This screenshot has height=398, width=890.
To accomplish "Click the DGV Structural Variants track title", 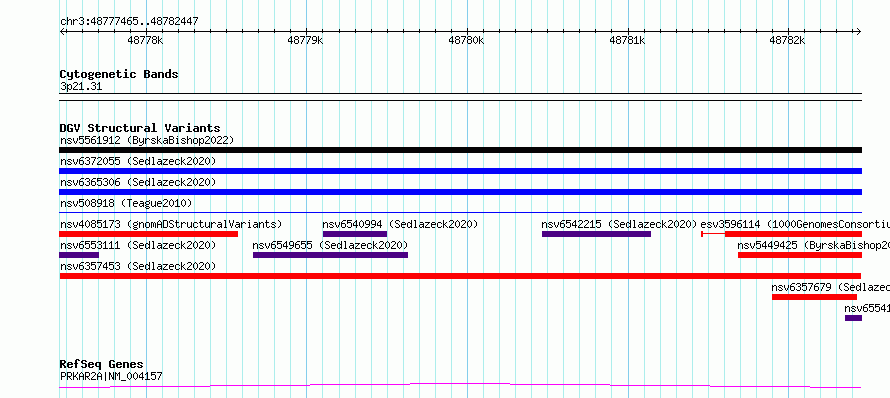I will coord(140,128).
